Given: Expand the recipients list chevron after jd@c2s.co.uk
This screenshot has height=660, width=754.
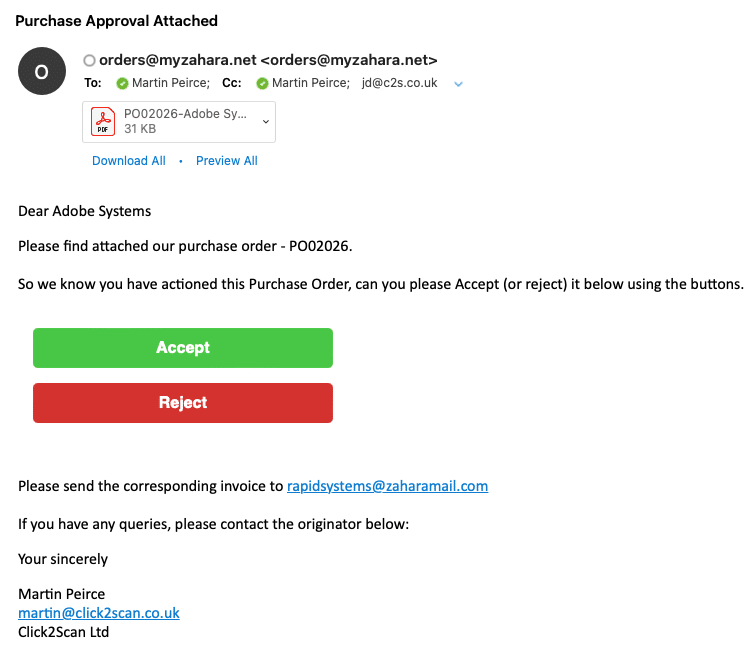Looking at the screenshot, I should [458, 84].
